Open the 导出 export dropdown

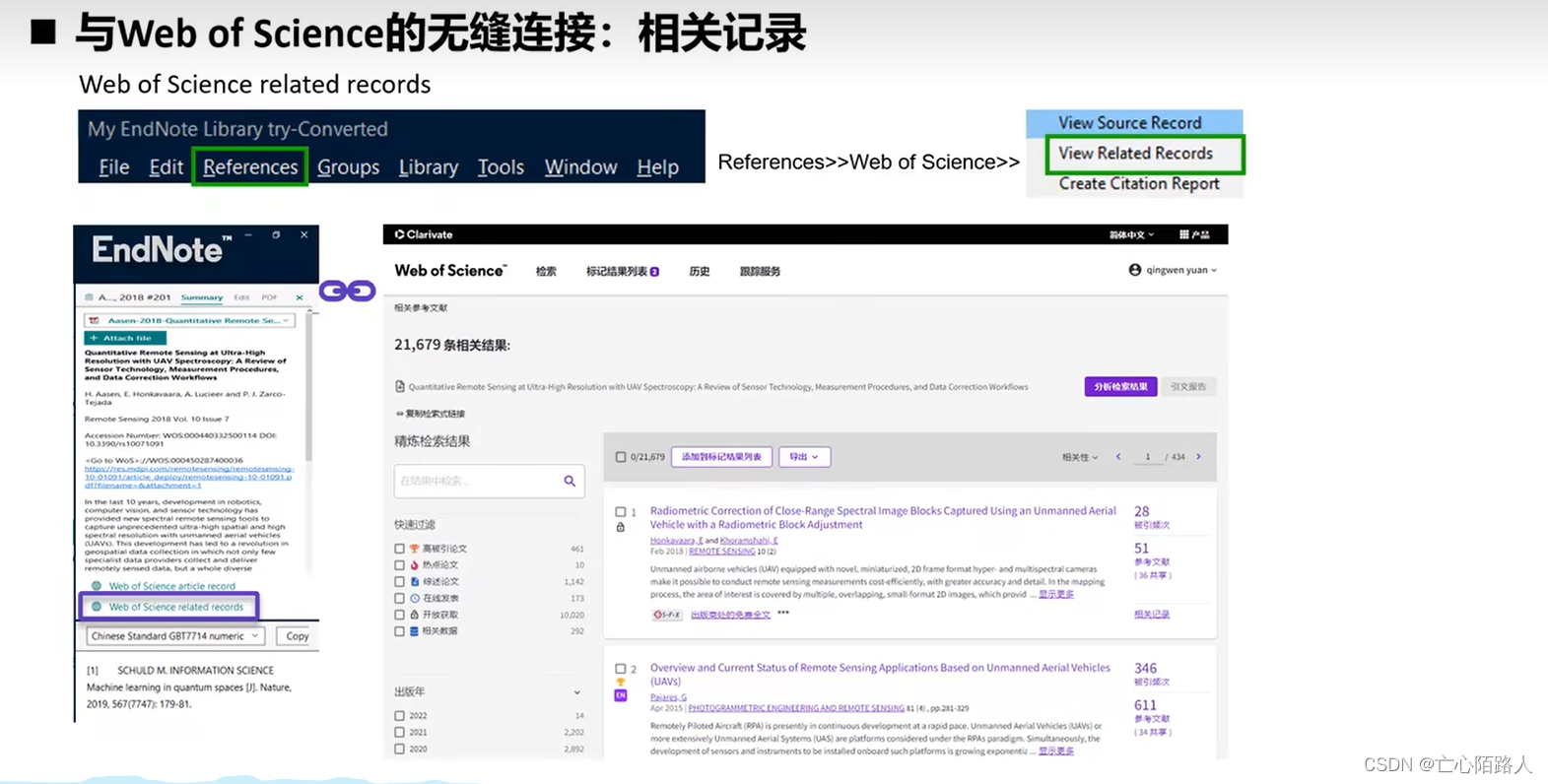tap(804, 457)
